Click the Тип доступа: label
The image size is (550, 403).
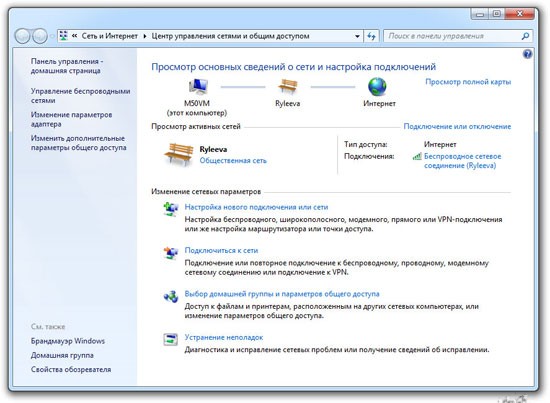click(365, 144)
